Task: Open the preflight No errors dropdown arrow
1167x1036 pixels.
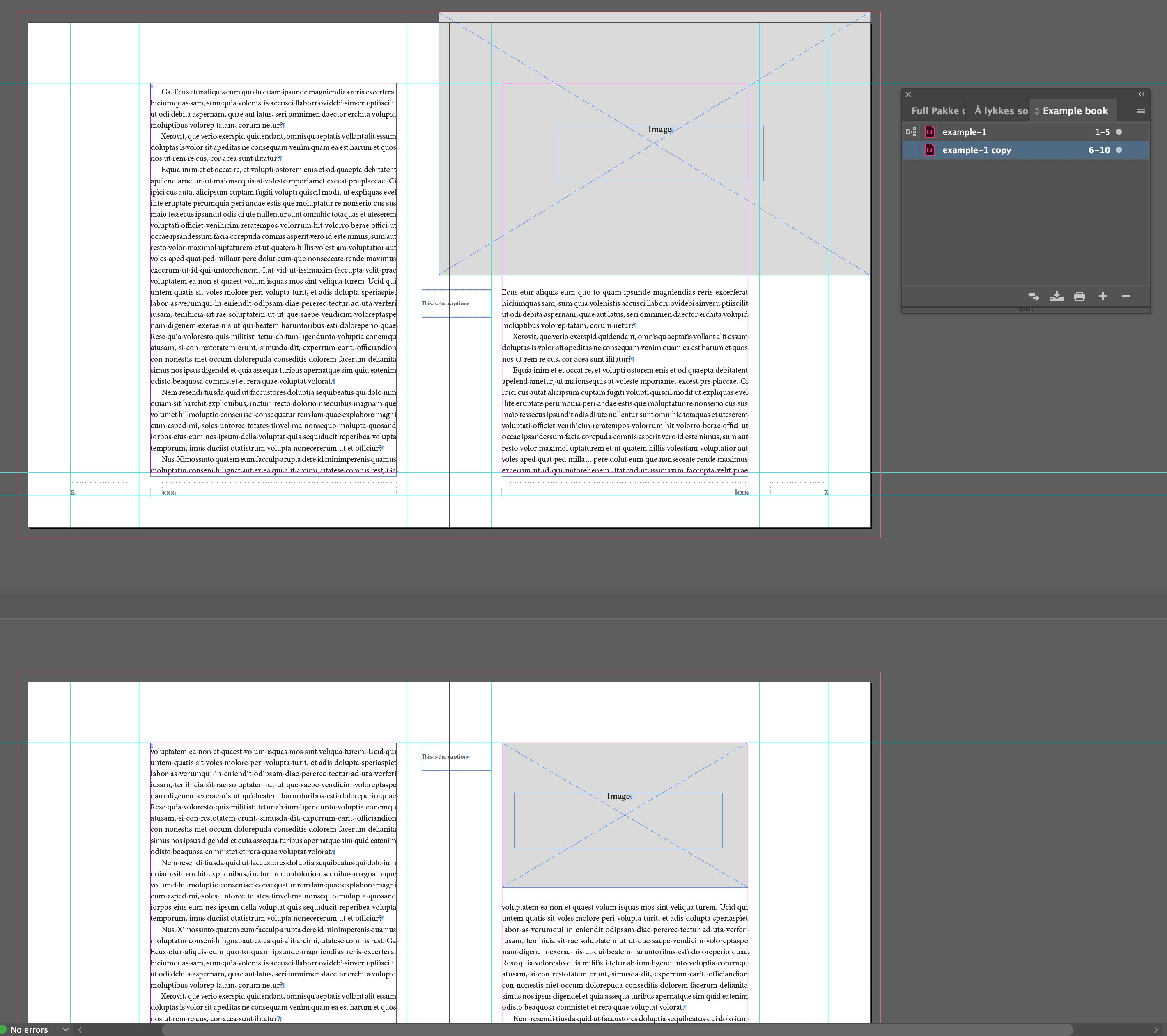Action: click(66, 1029)
